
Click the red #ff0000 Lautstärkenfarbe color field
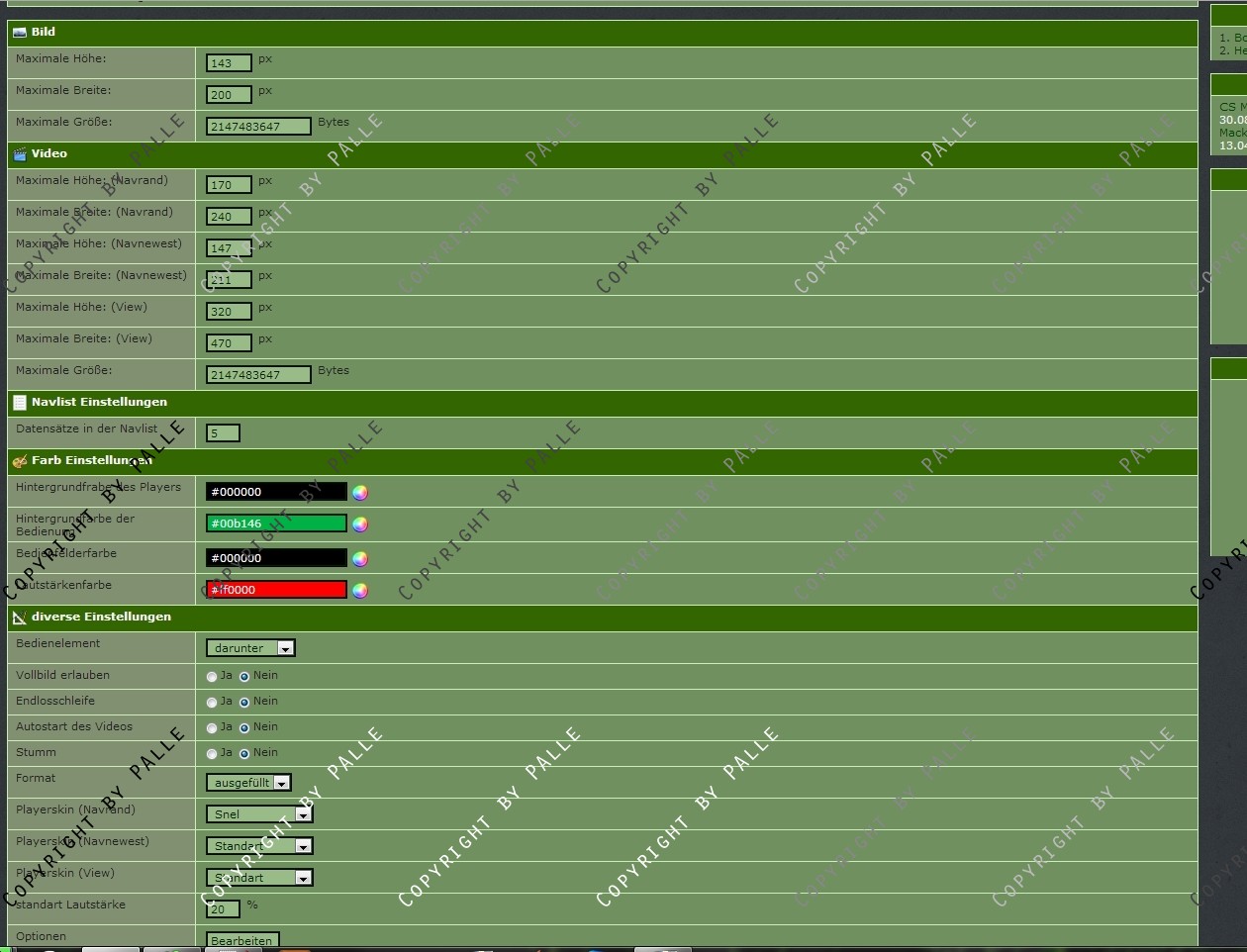[x=276, y=590]
